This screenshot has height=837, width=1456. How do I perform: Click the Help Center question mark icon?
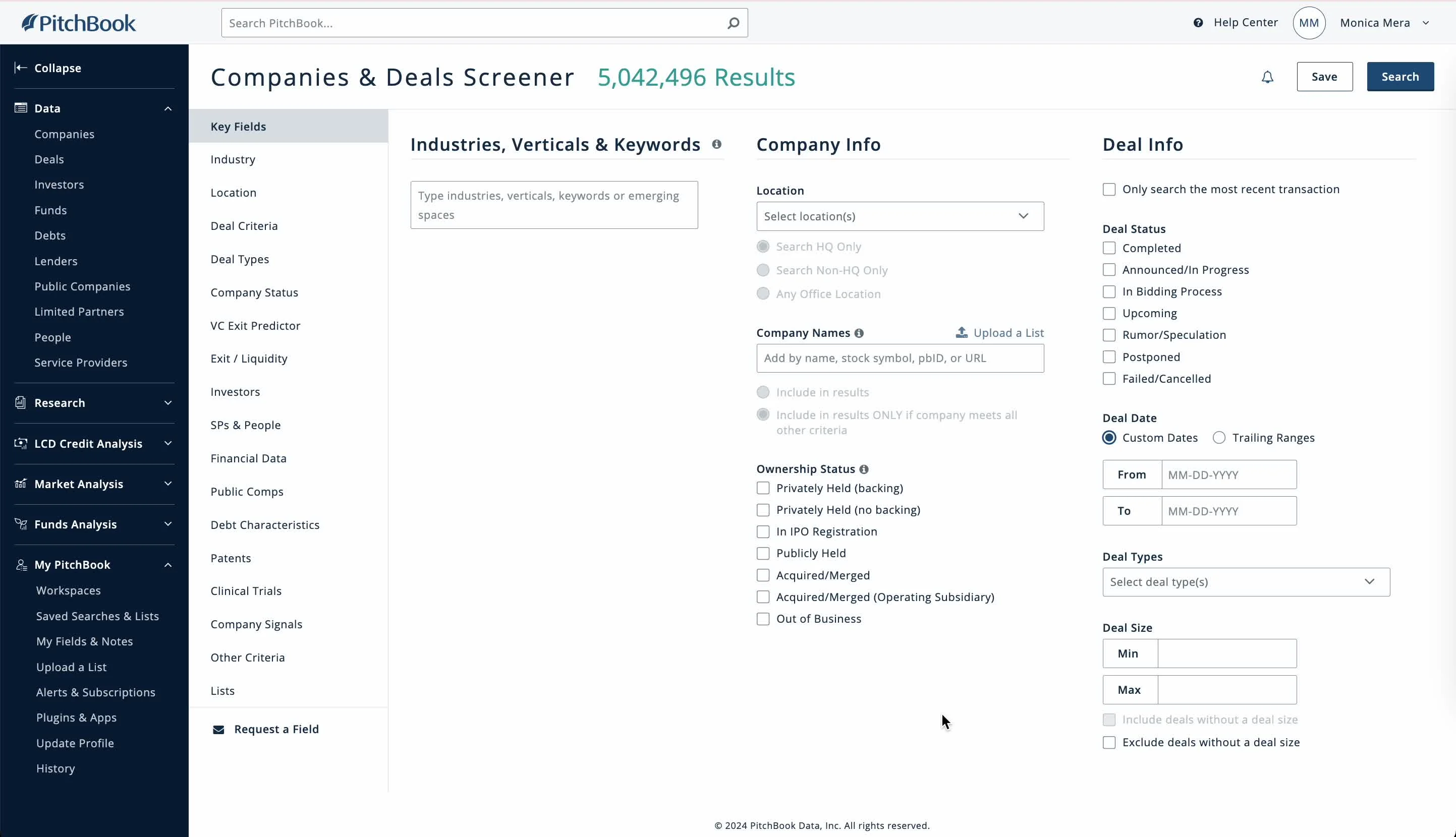click(1198, 22)
